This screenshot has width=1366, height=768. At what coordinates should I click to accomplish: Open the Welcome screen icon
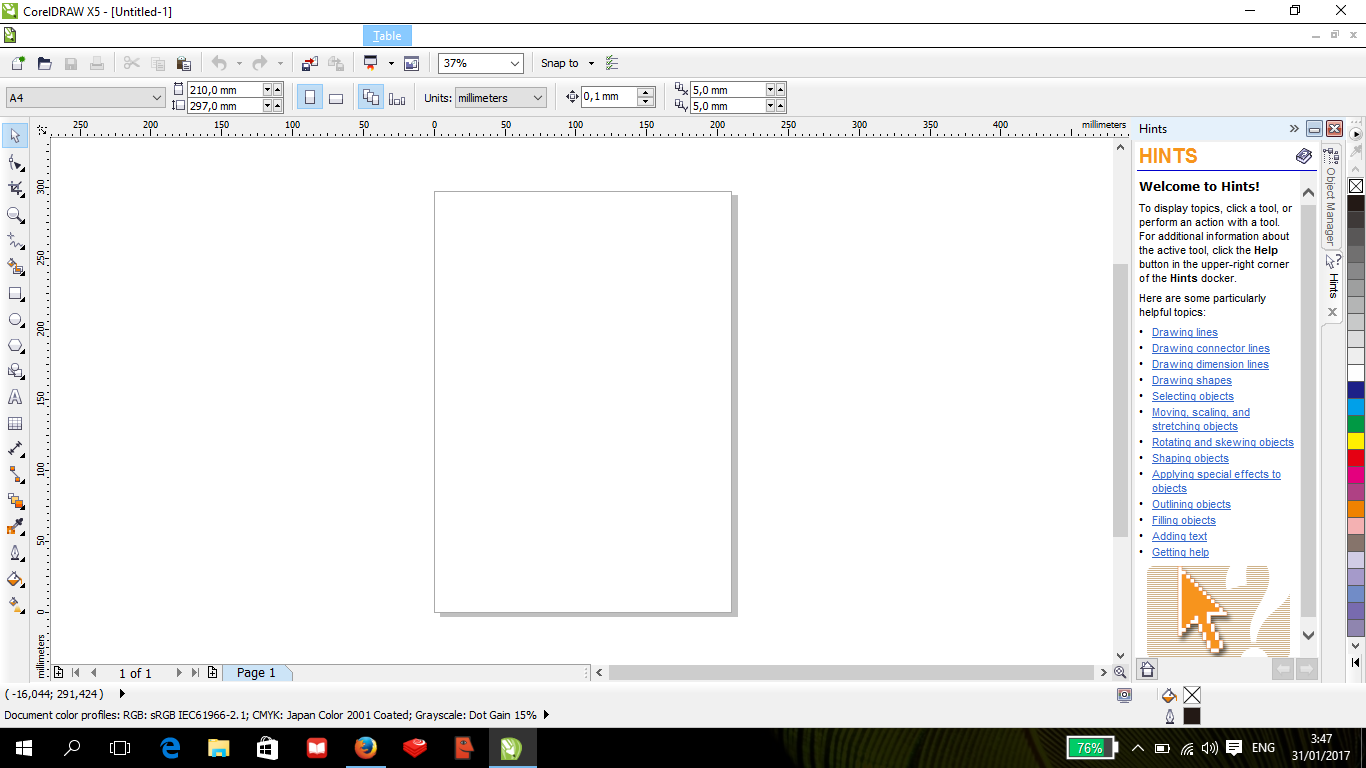pyautogui.click(x=411, y=63)
